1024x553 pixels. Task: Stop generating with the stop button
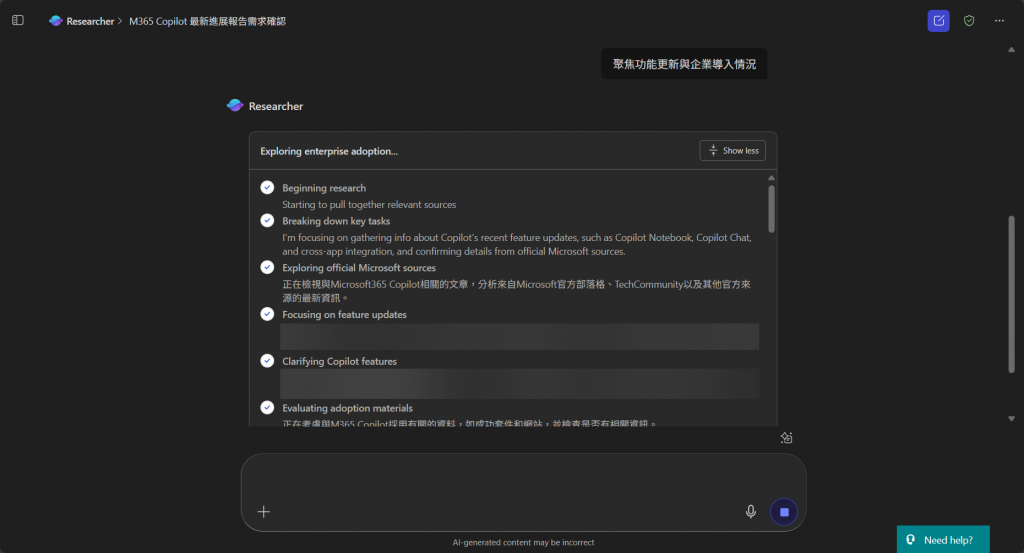784,512
